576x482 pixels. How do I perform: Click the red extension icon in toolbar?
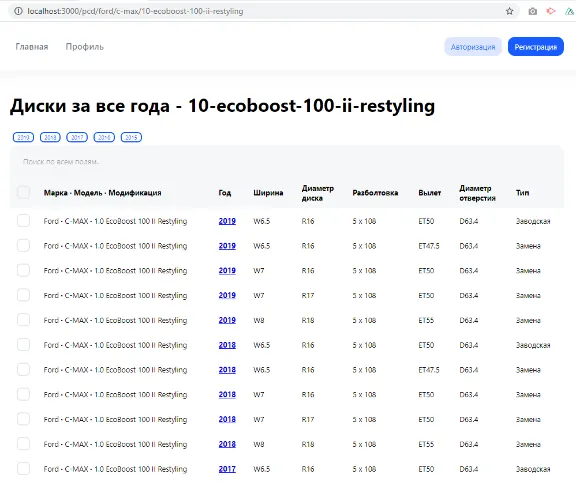[x=551, y=11]
